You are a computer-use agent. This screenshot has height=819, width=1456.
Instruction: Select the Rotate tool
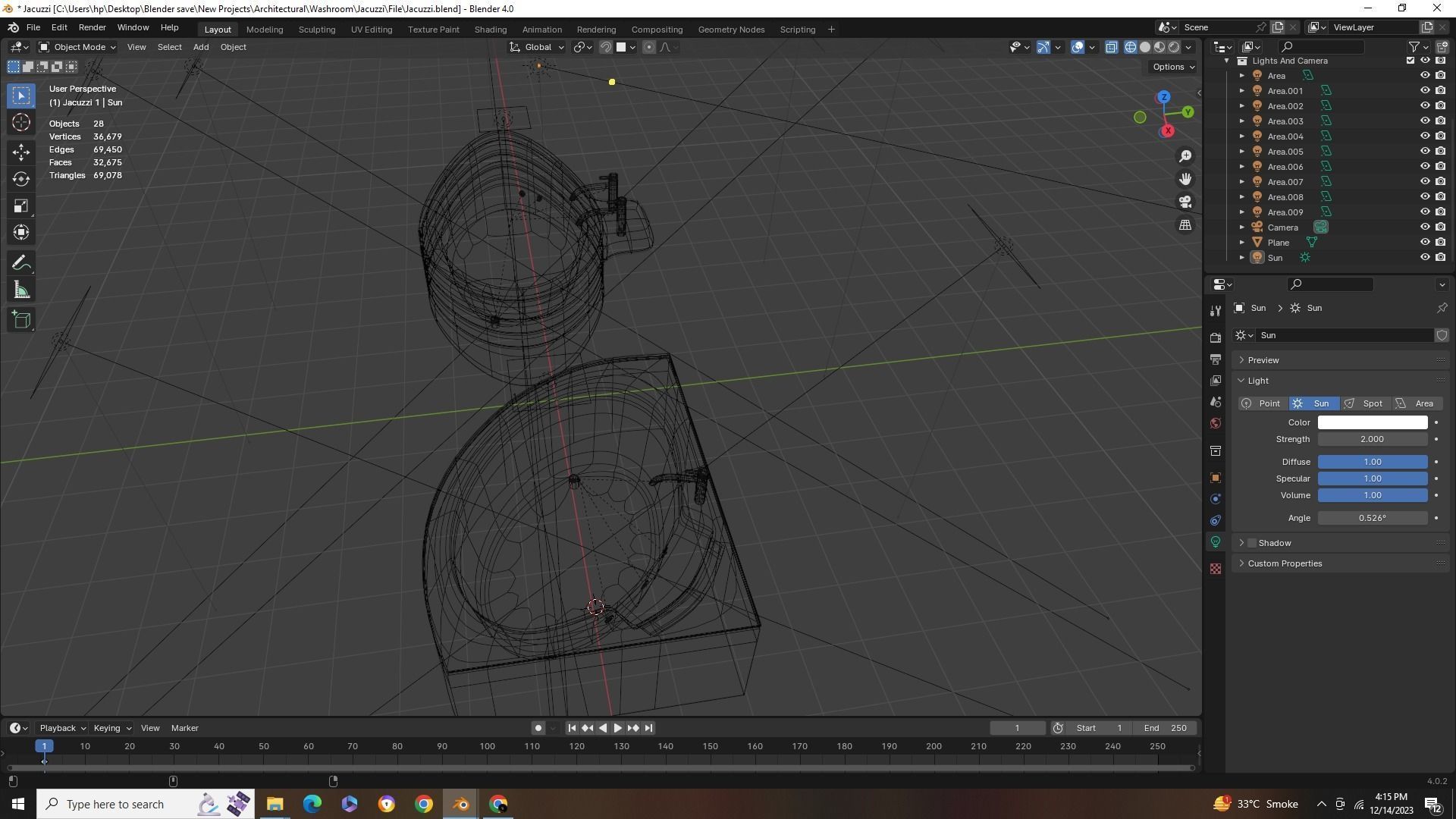pos(21,179)
